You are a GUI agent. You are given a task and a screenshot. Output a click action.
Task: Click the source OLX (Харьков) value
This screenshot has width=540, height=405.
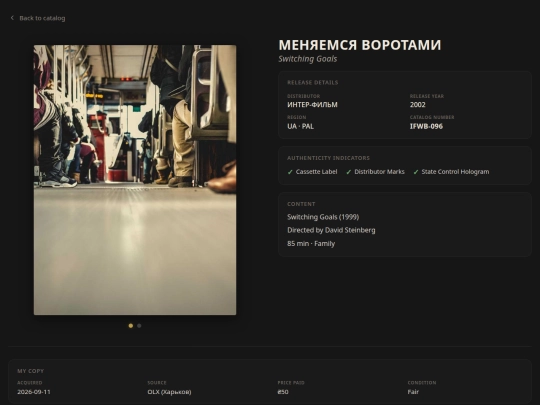[x=169, y=392]
